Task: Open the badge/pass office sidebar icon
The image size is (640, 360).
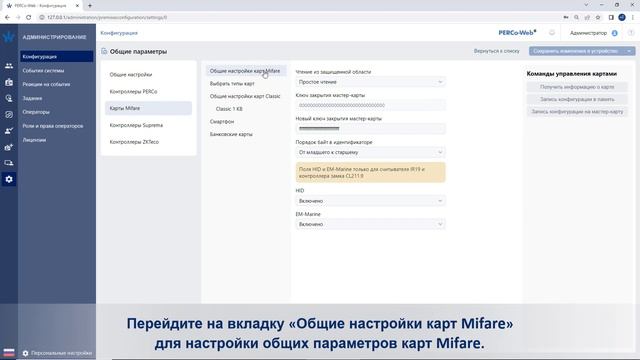Action: [x=9, y=82]
